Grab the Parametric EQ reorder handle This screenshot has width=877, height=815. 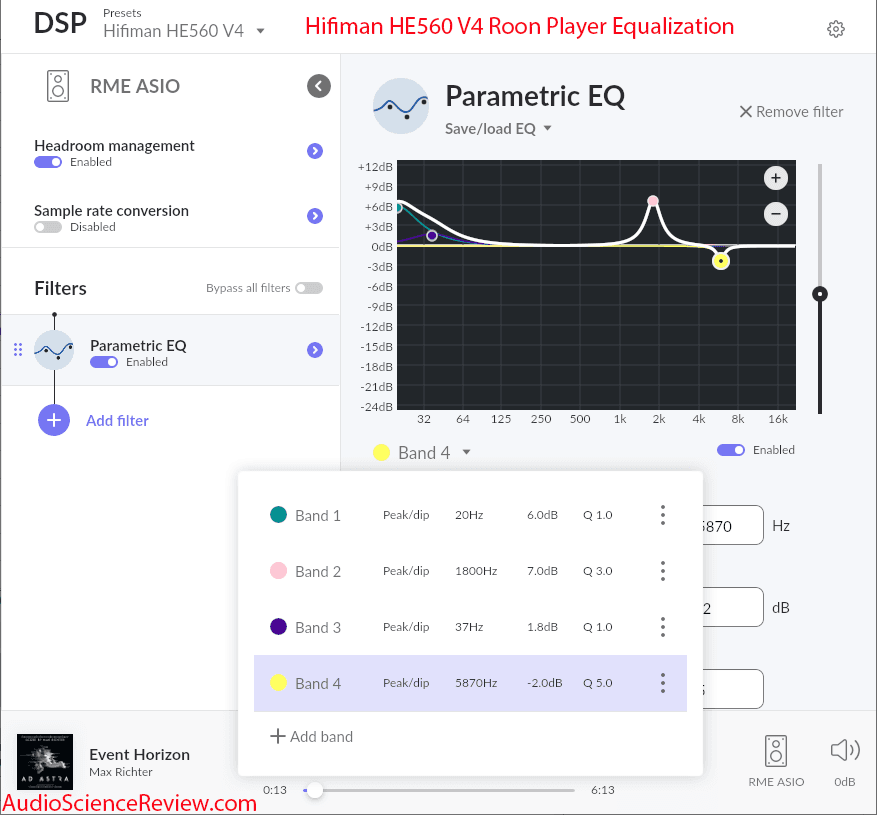coord(18,350)
